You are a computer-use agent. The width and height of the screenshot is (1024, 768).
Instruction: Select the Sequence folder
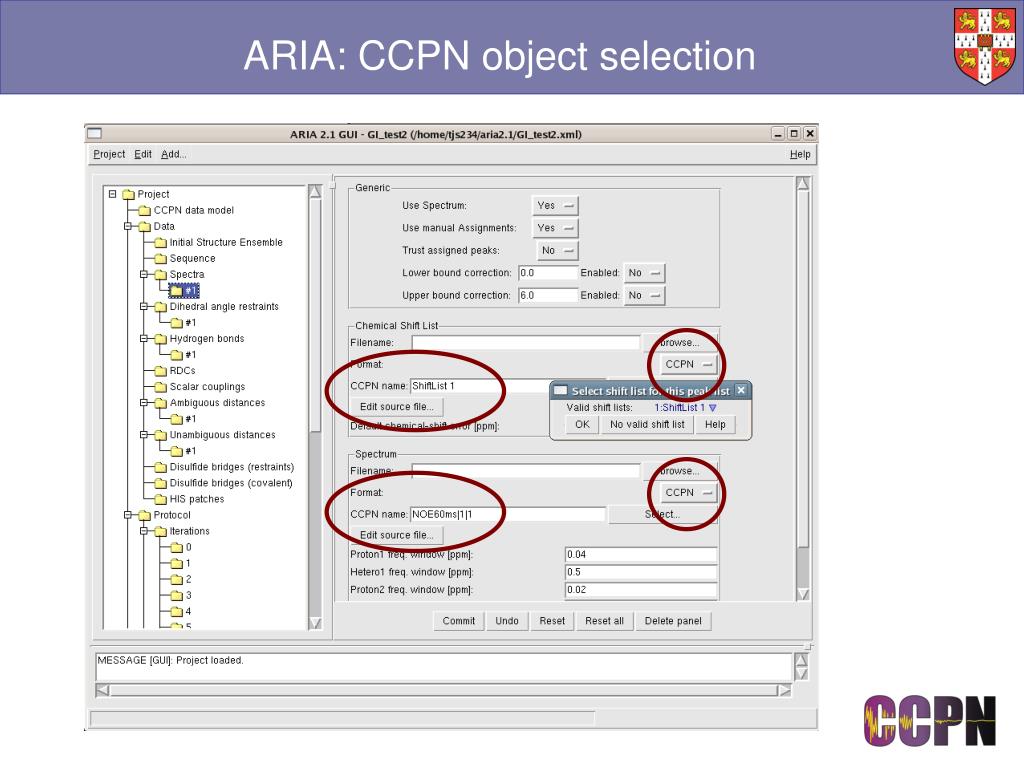[185, 259]
